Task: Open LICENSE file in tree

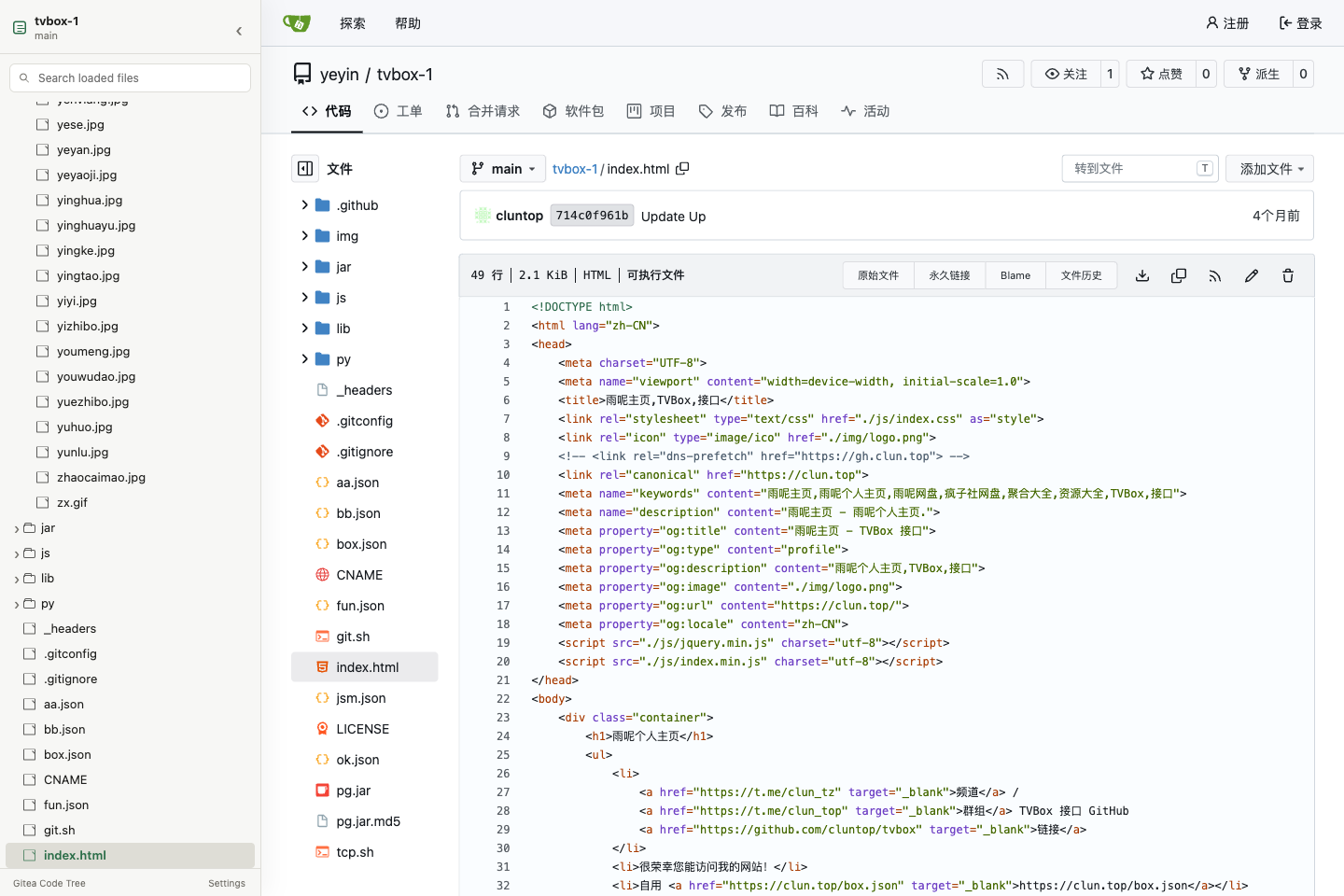Action: (362, 729)
